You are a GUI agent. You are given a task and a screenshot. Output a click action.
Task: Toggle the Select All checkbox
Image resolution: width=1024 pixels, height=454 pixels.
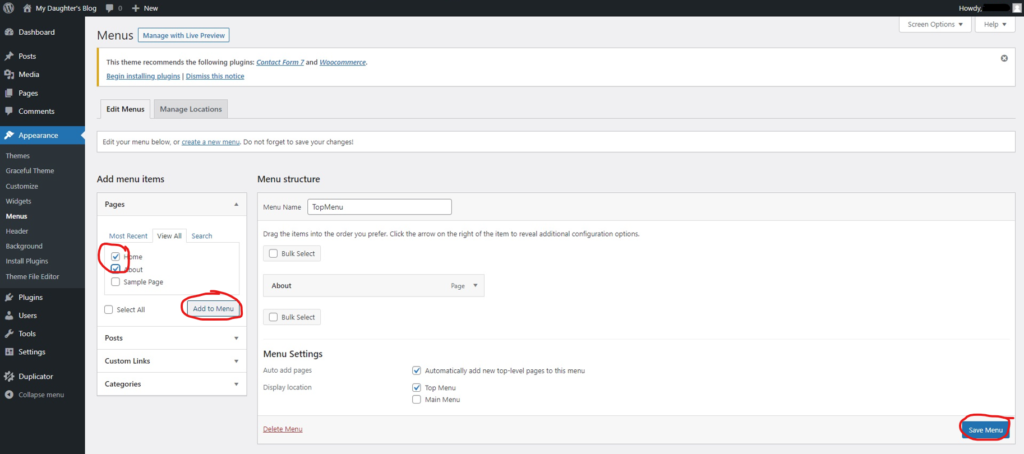pyautogui.click(x=109, y=310)
